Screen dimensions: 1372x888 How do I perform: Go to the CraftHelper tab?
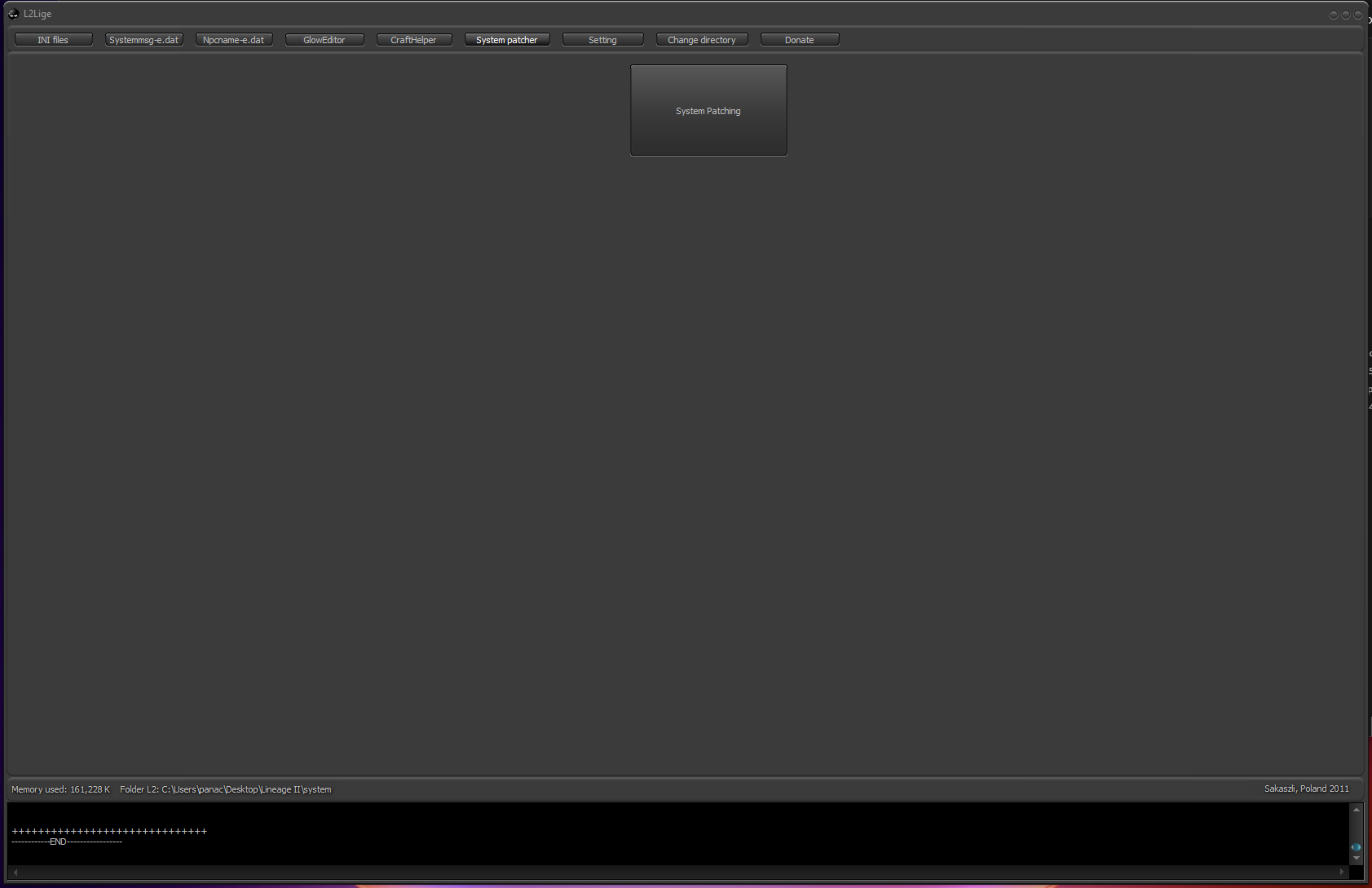(413, 40)
